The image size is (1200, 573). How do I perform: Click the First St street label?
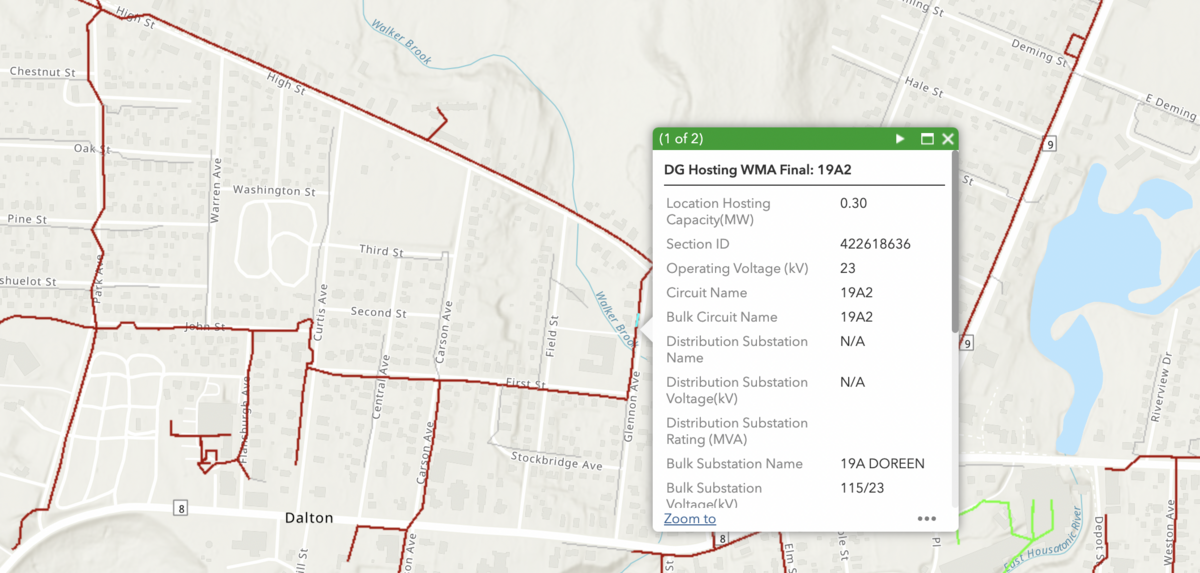pos(525,384)
